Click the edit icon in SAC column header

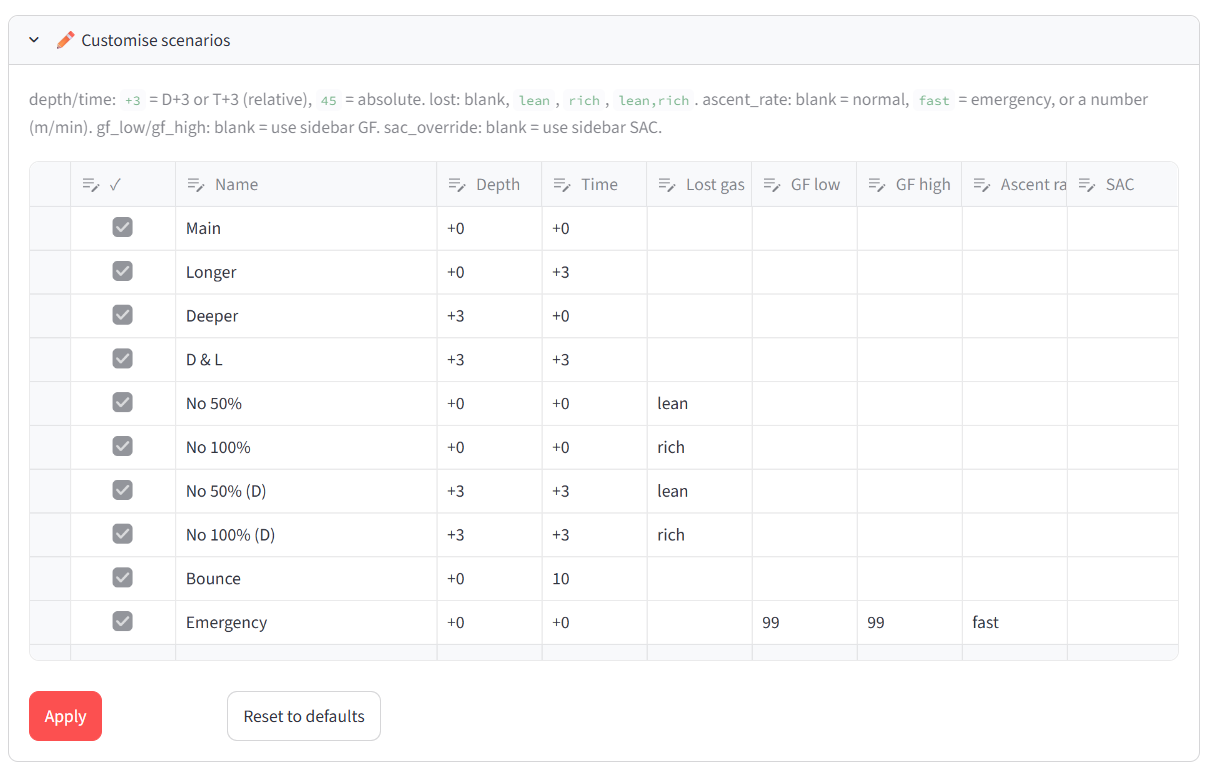tap(1087, 184)
